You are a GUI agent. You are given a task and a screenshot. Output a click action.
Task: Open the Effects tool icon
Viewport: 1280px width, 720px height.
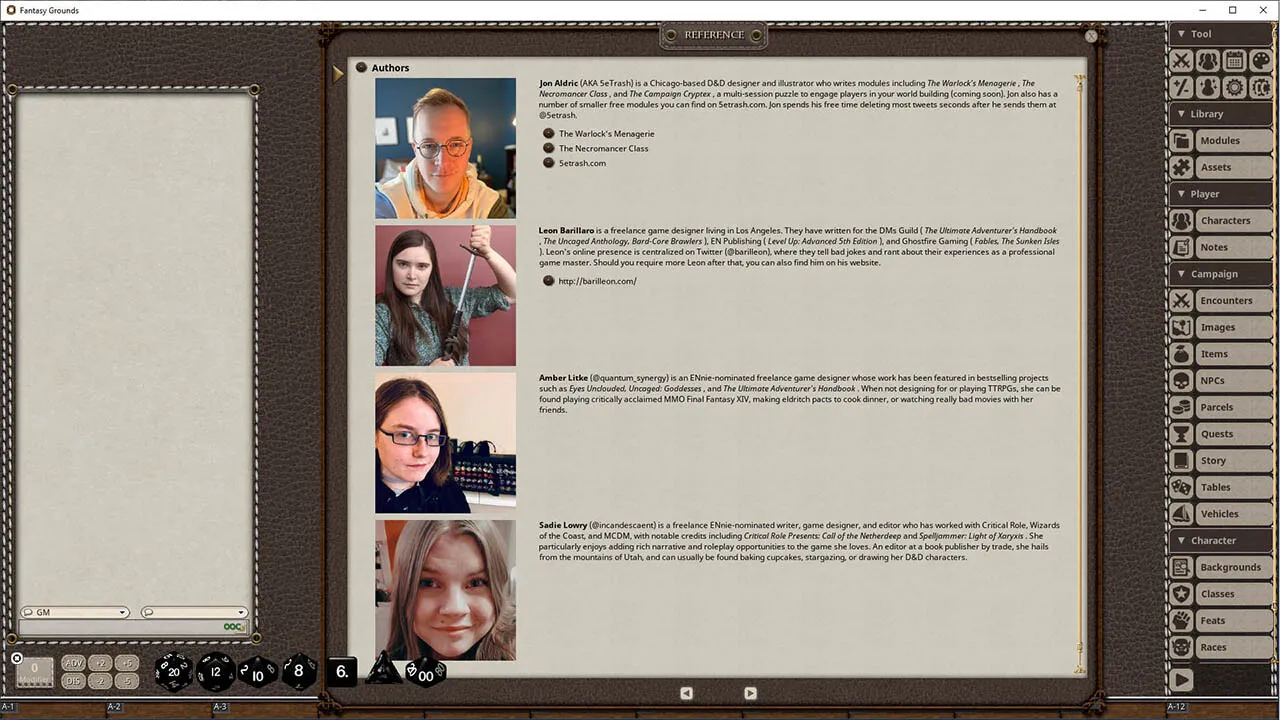click(1208, 87)
